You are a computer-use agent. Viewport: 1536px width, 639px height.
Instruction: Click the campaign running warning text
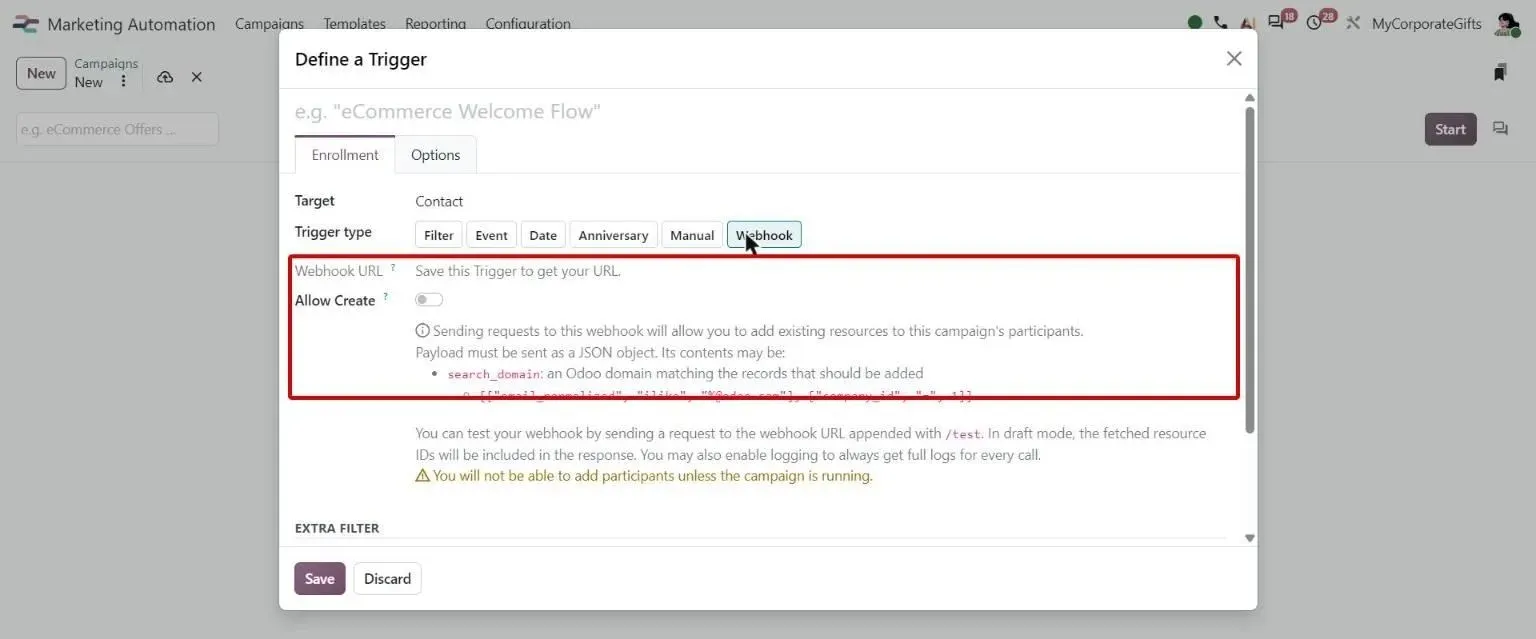(x=644, y=476)
